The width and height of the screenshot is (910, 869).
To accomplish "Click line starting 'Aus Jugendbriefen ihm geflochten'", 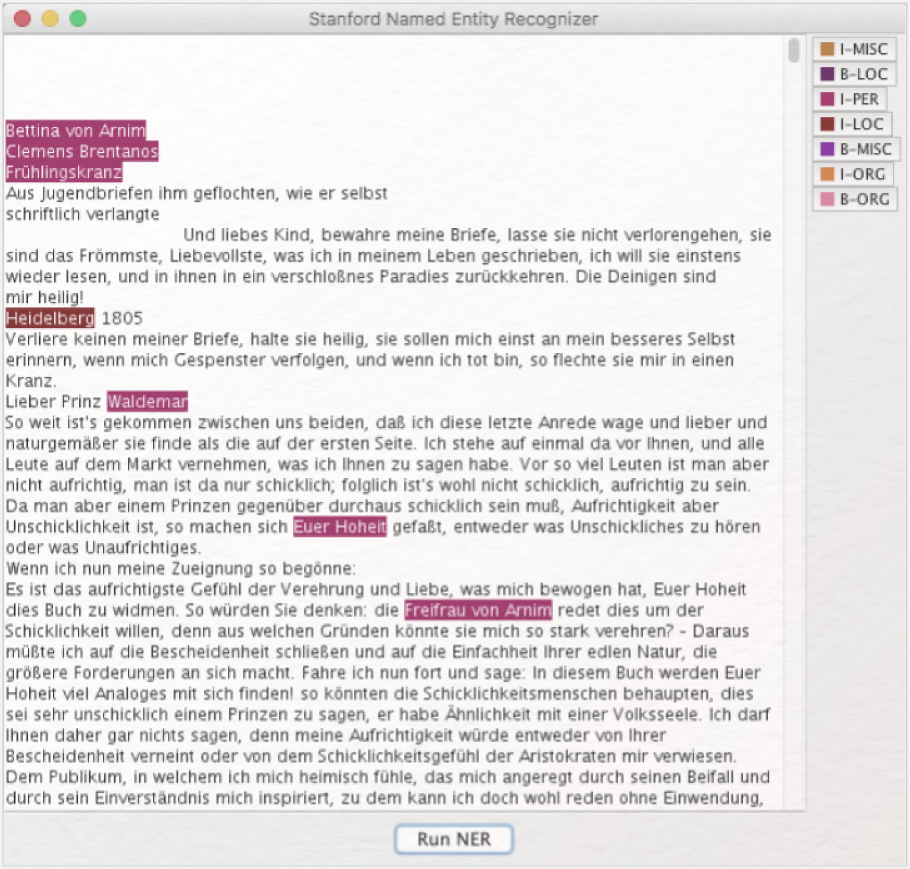I will click(196, 193).
